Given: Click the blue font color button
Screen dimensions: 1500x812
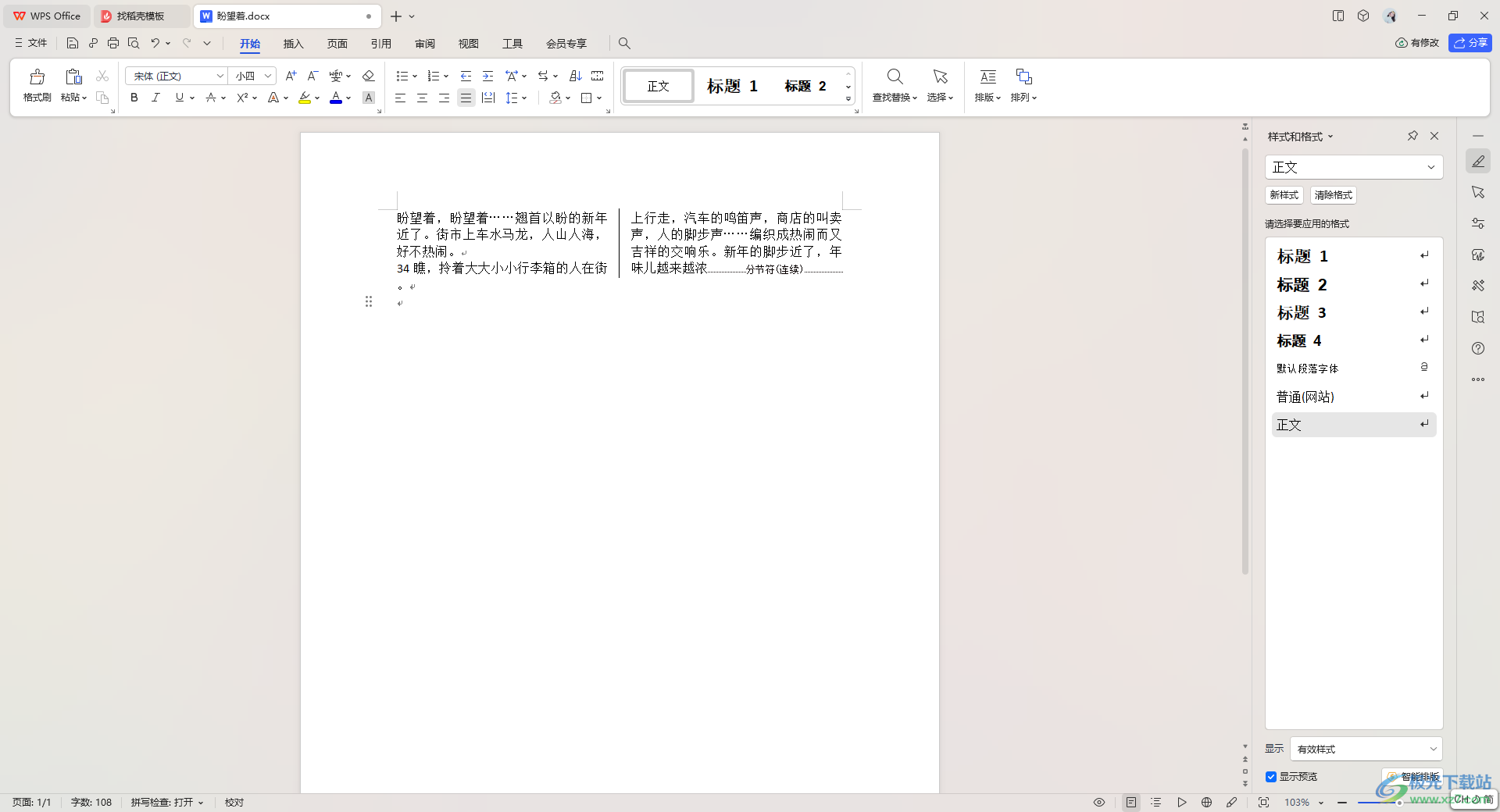Looking at the screenshot, I should pyautogui.click(x=336, y=98).
